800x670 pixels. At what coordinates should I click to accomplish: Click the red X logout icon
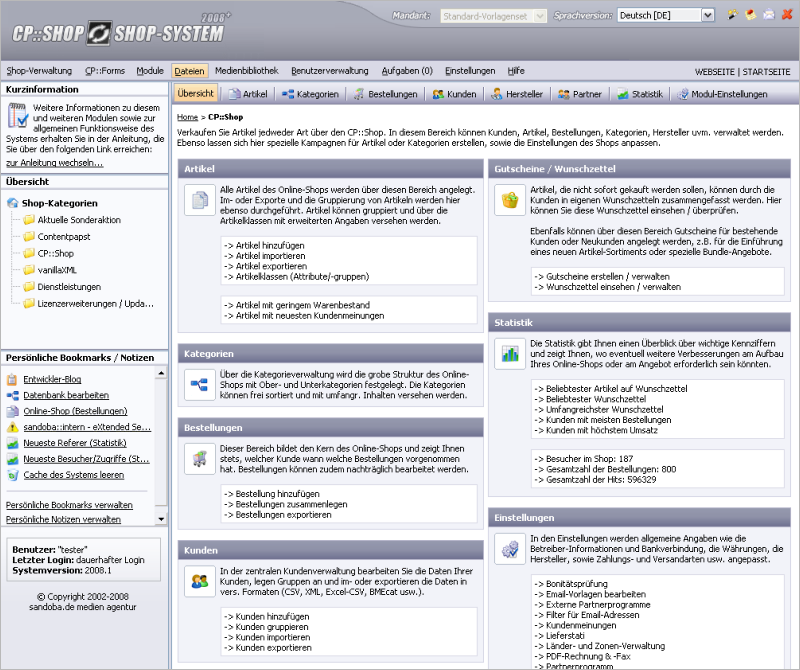click(787, 15)
